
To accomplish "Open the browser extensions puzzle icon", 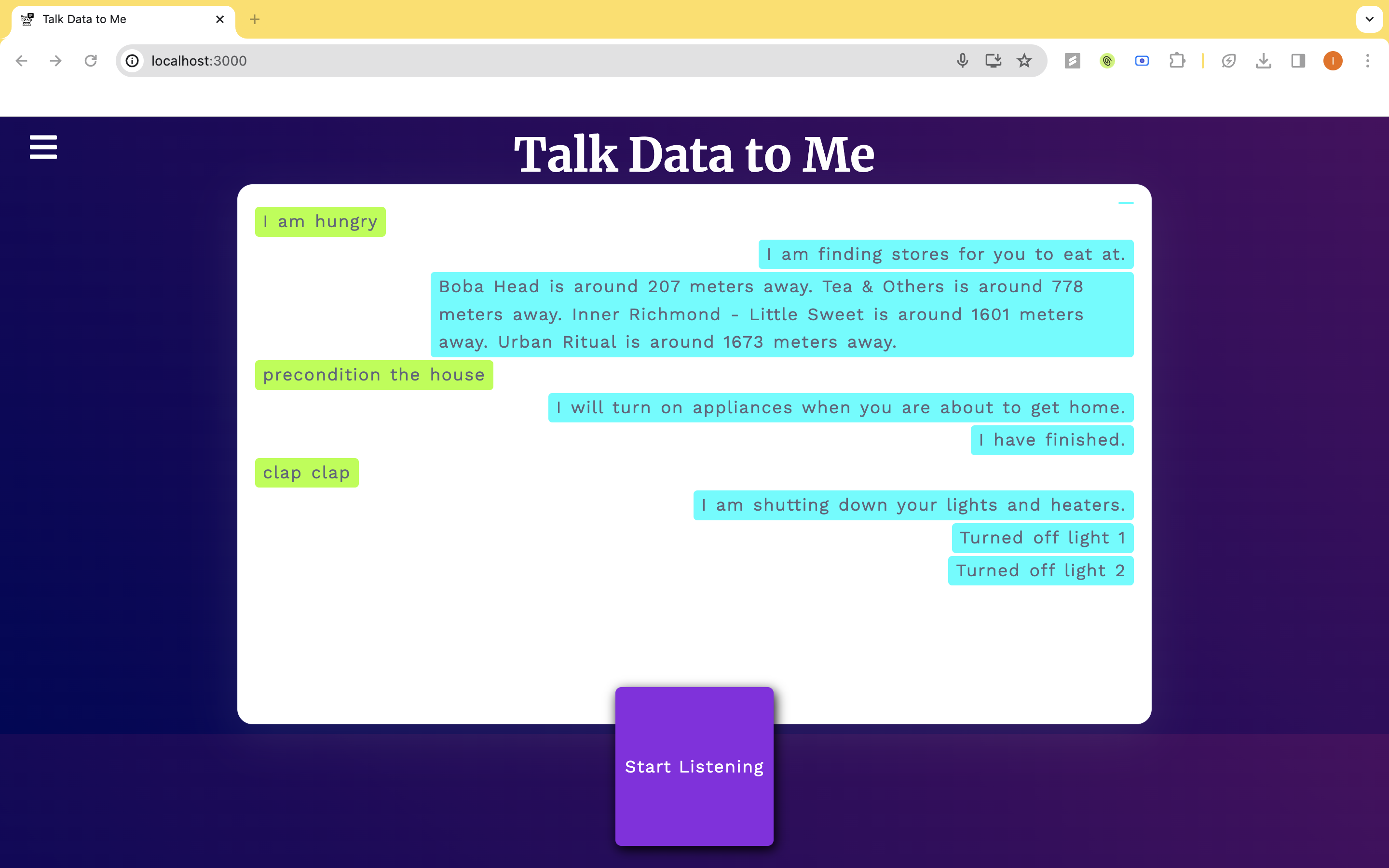I will pyautogui.click(x=1177, y=61).
